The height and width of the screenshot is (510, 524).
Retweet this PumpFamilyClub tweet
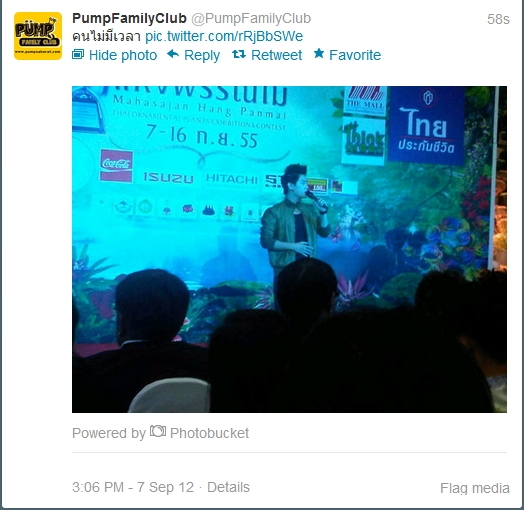[x=276, y=55]
